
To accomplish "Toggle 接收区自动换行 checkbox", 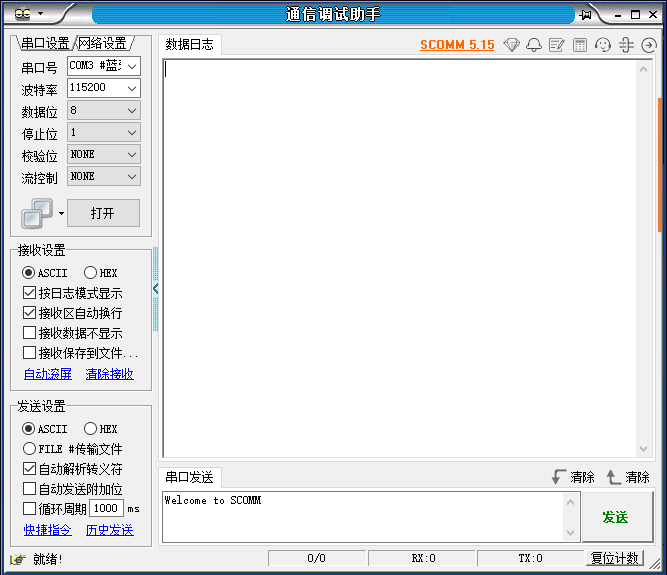I will click(x=73, y=313).
